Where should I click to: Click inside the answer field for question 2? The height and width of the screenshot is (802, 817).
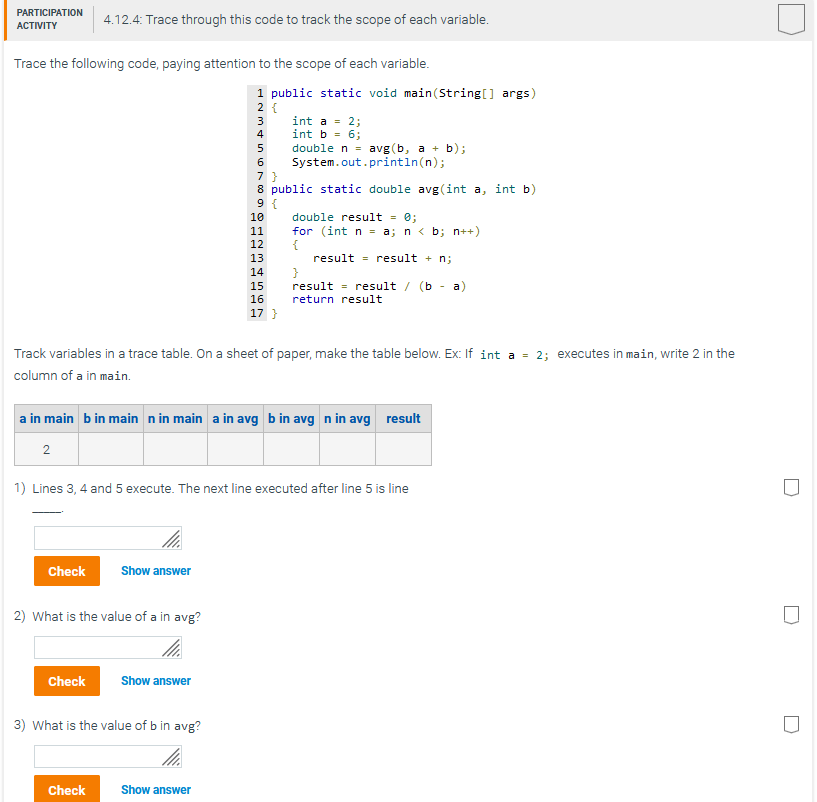click(x=100, y=647)
